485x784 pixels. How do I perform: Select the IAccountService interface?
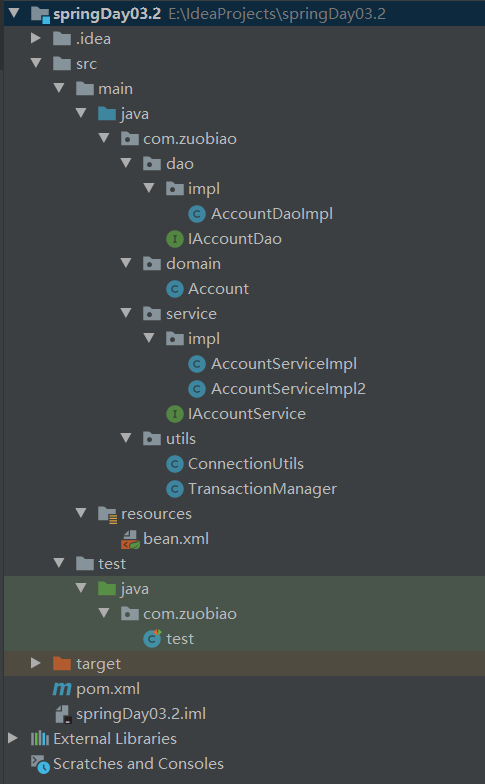[246, 414]
